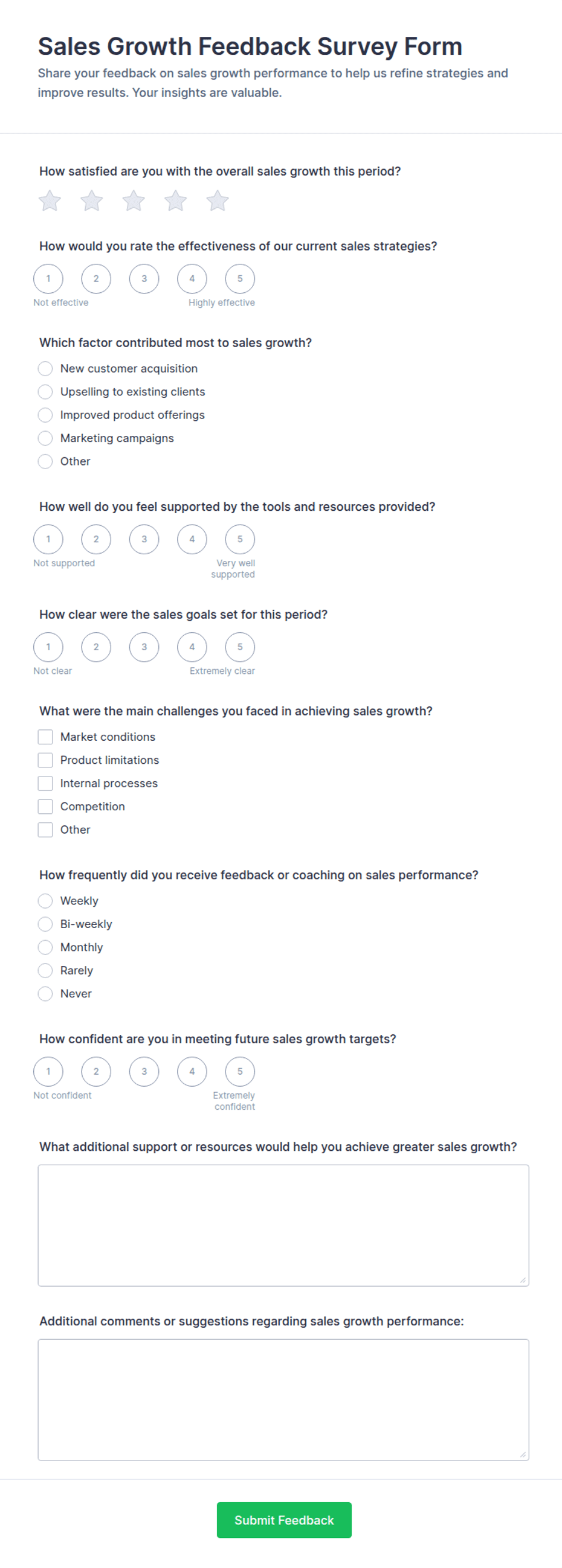Rate sales strategies effectiveness as 5
The image size is (562, 1568).
(240, 279)
